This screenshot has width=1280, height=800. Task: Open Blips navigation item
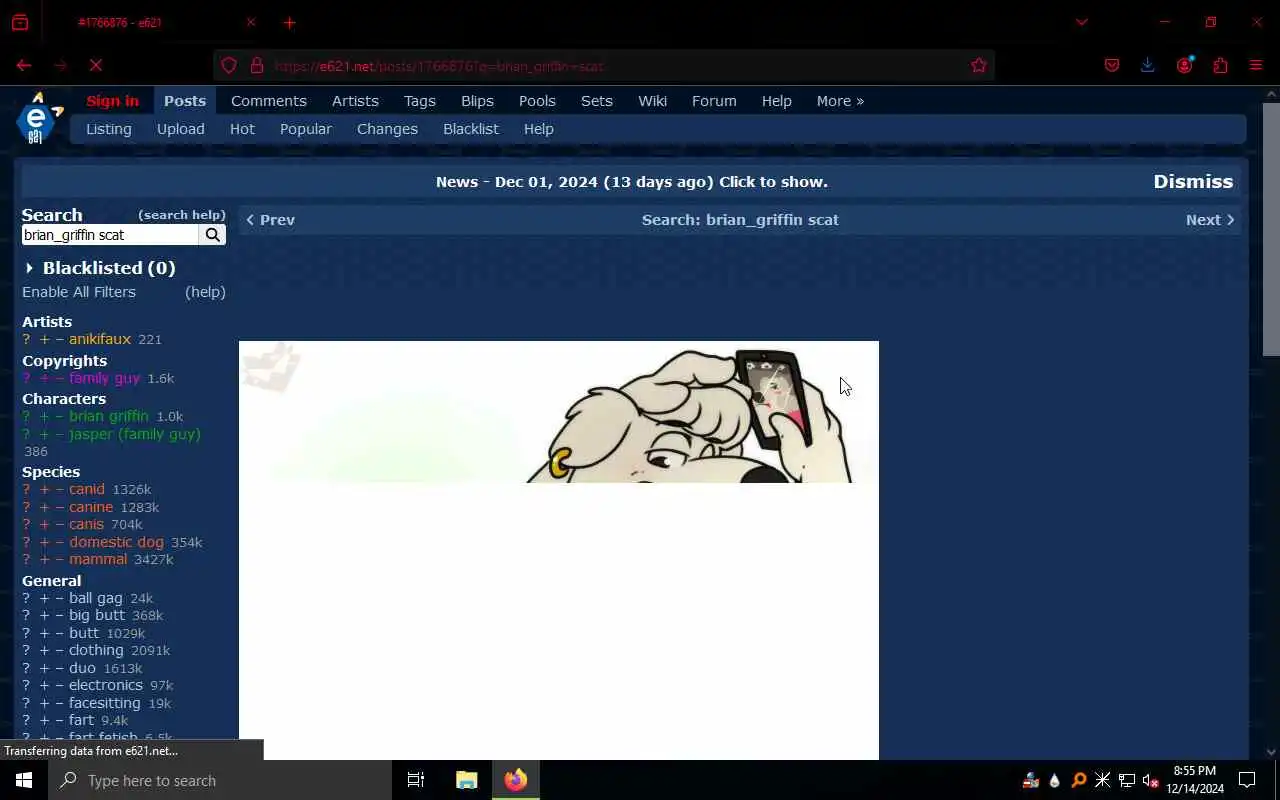pos(477,101)
